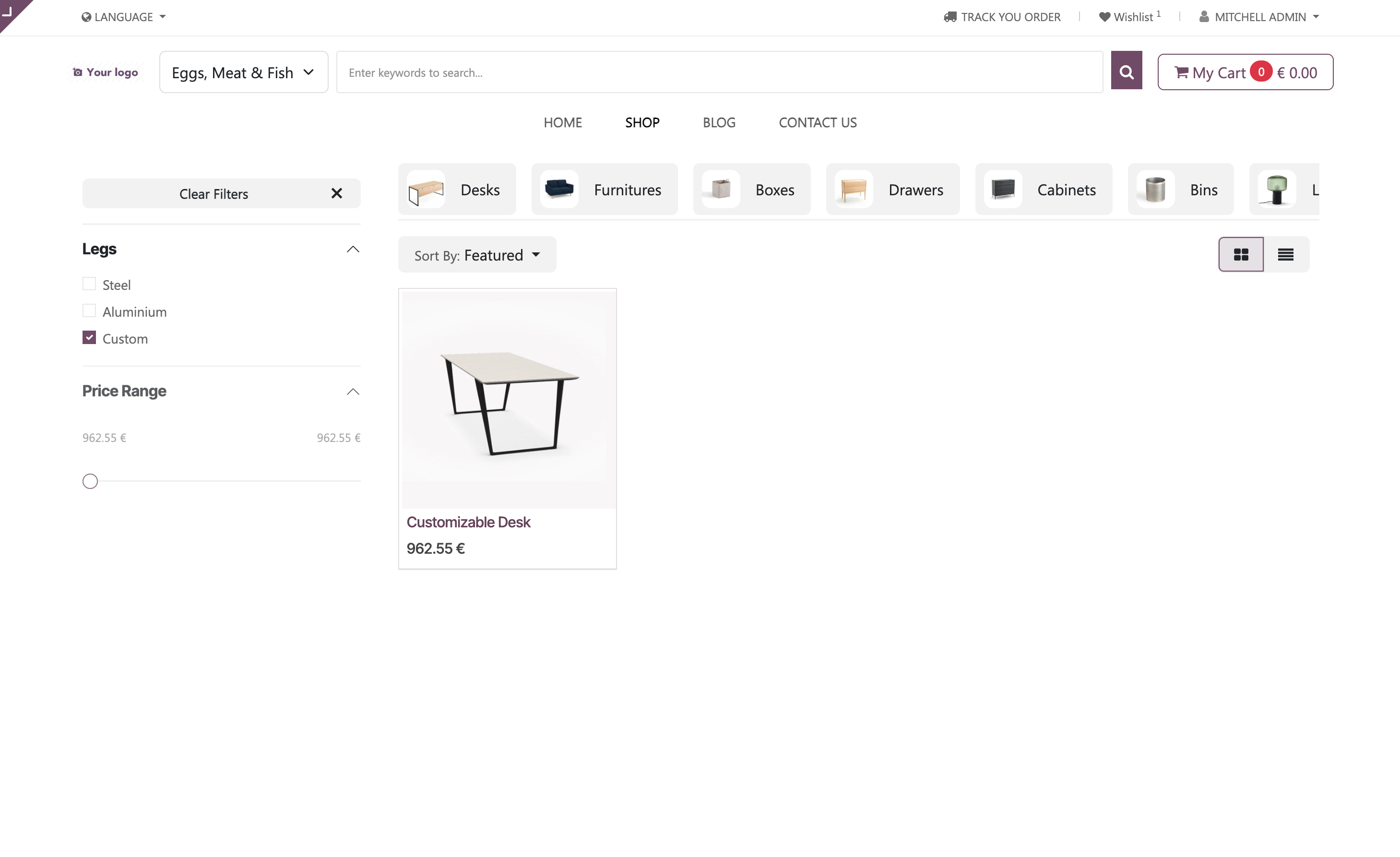Uncheck the Custom legs checkbox
Viewport: 1400px width, 857px height.
pyautogui.click(x=89, y=338)
